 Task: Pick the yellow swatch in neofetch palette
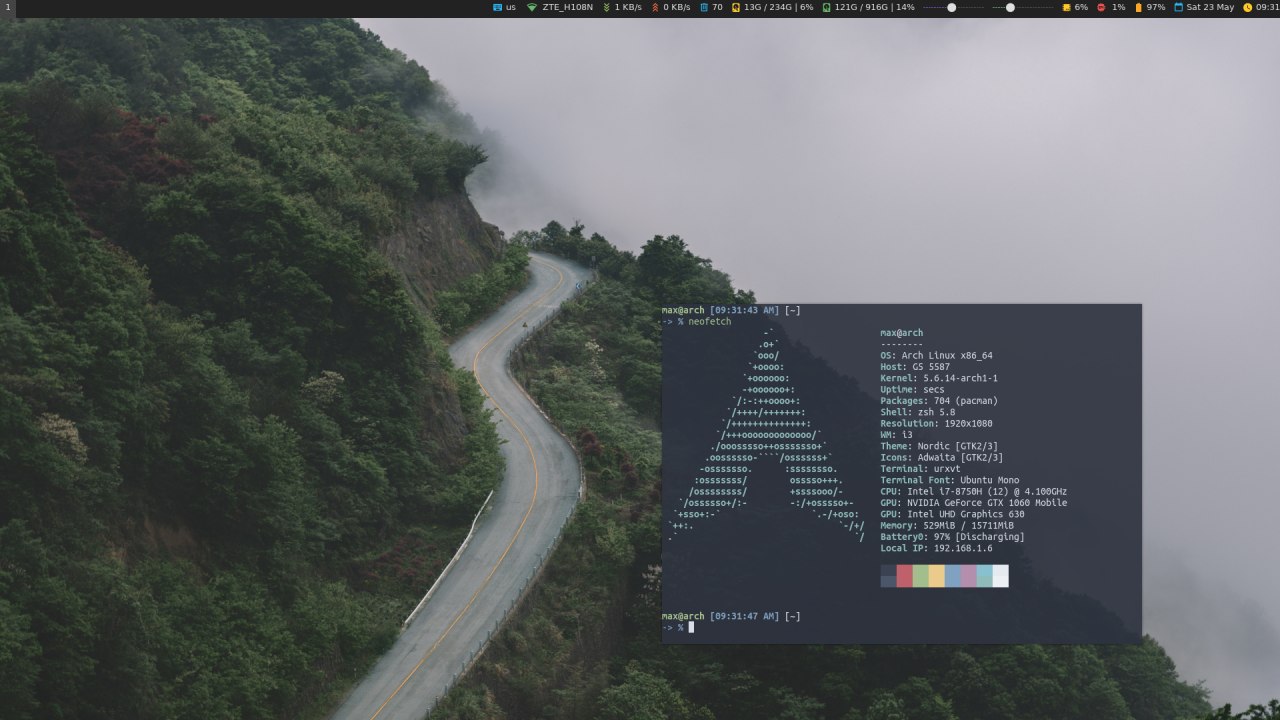[x=937, y=576]
